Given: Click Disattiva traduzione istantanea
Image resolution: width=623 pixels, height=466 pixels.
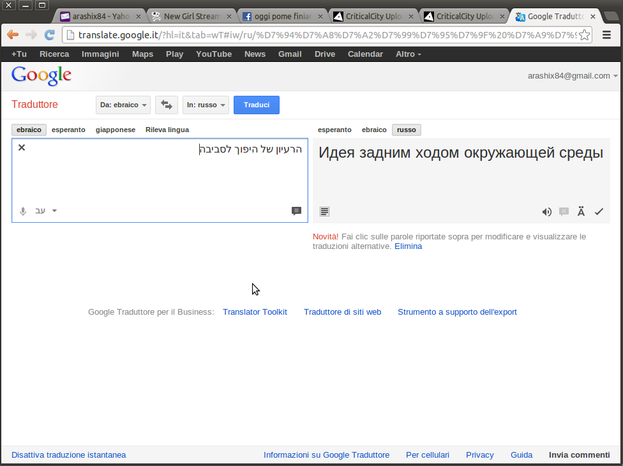Looking at the screenshot, I should pyautogui.click(x=69, y=455).
